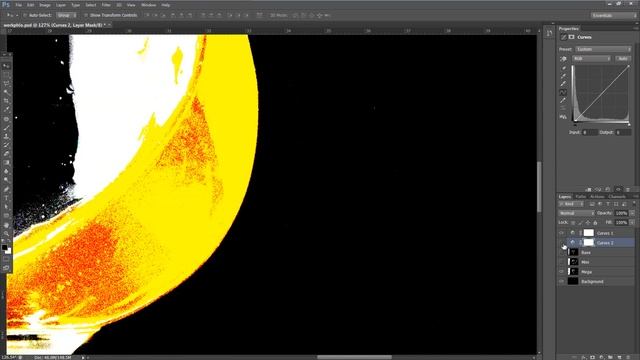Show the hidden Base layer
Image resolution: width=640 pixels, height=360 pixels.
pyautogui.click(x=562, y=253)
